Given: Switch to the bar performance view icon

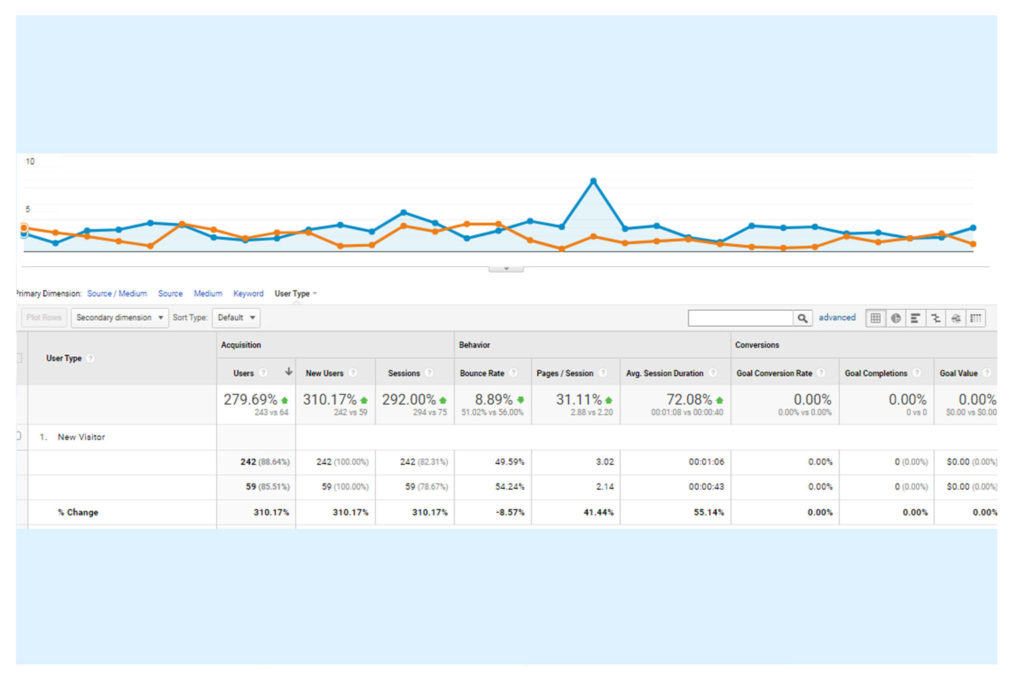Looking at the screenshot, I should (x=916, y=318).
